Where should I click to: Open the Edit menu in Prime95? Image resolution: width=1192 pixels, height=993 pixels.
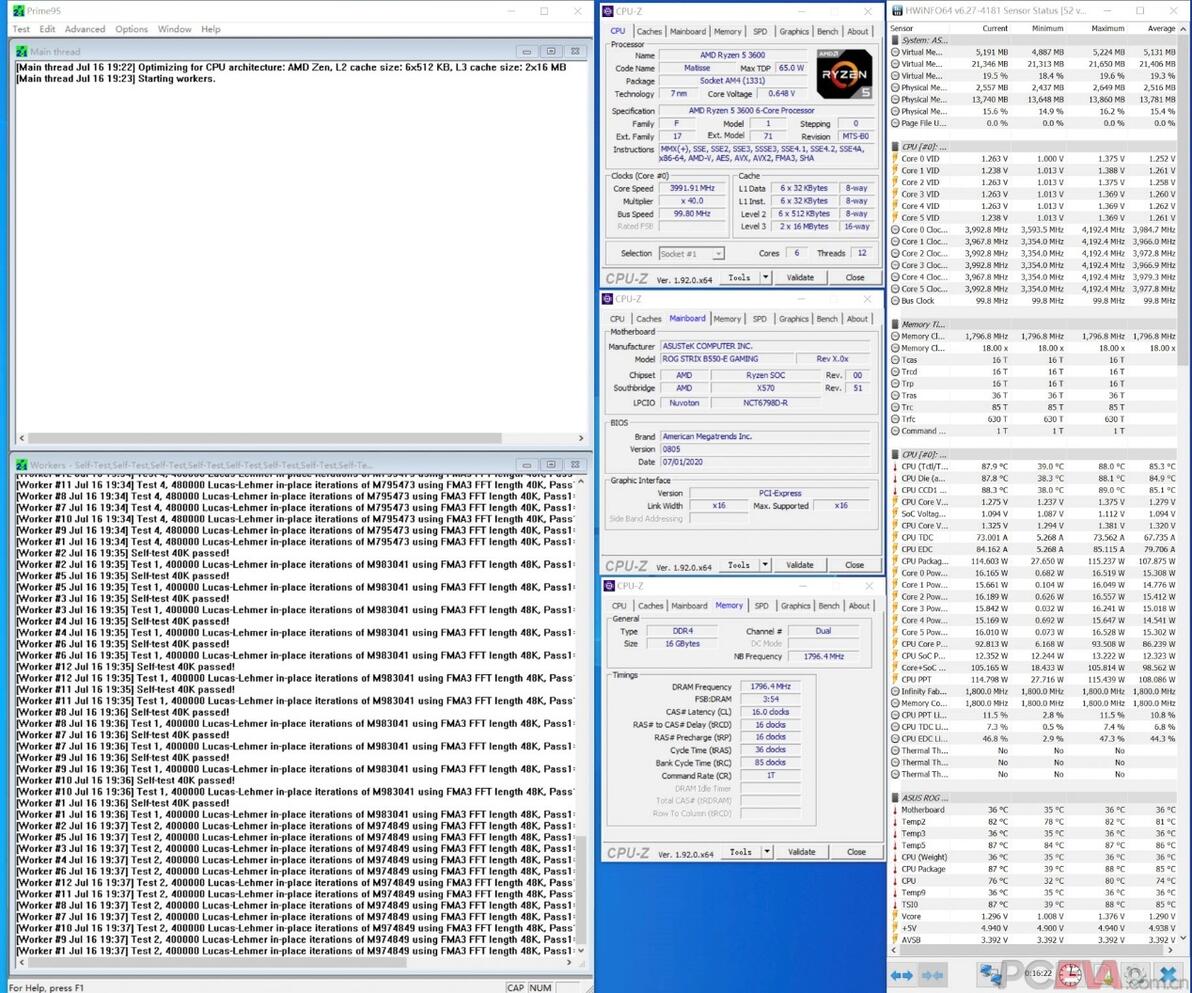pyautogui.click(x=47, y=29)
